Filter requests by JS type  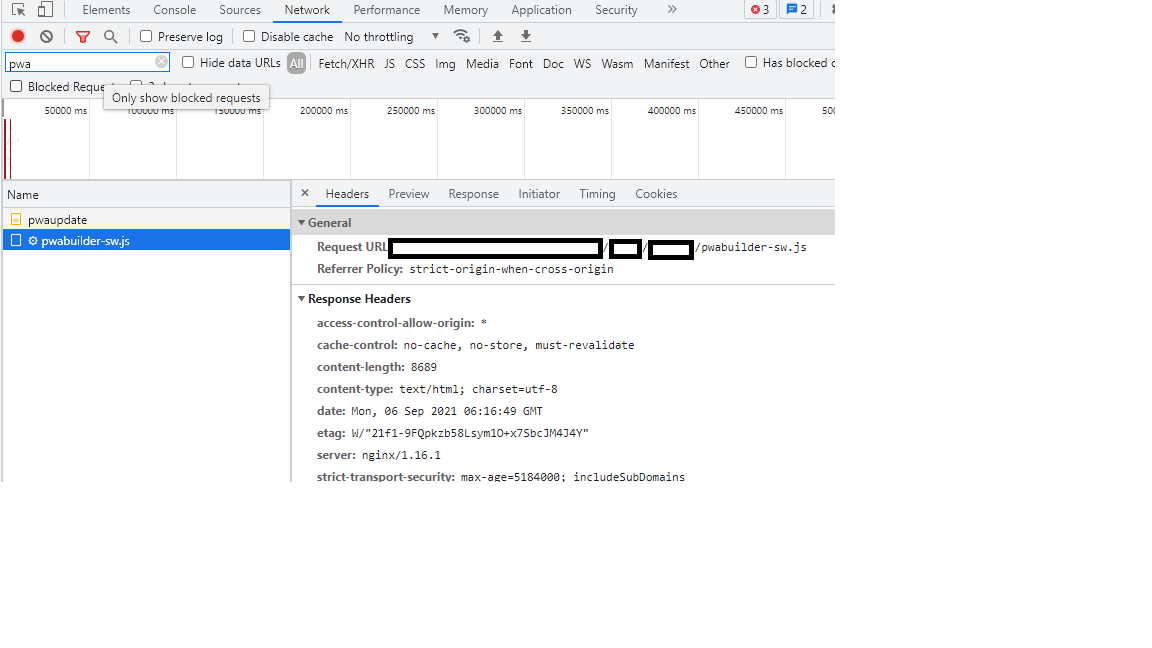pyautogui.click(x=389, y=62)
